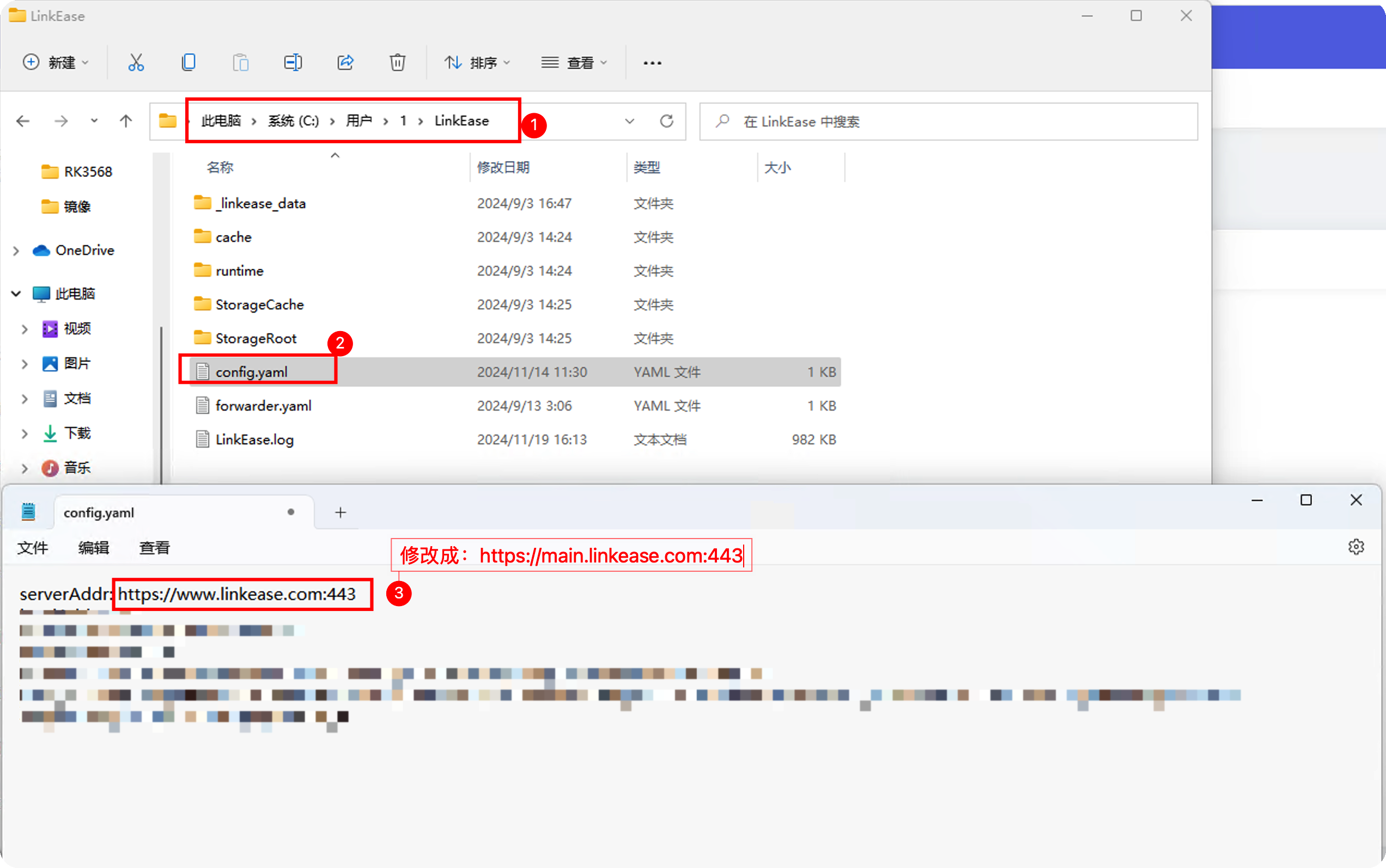Open Notepad 查看 menu

click(155, 548)
